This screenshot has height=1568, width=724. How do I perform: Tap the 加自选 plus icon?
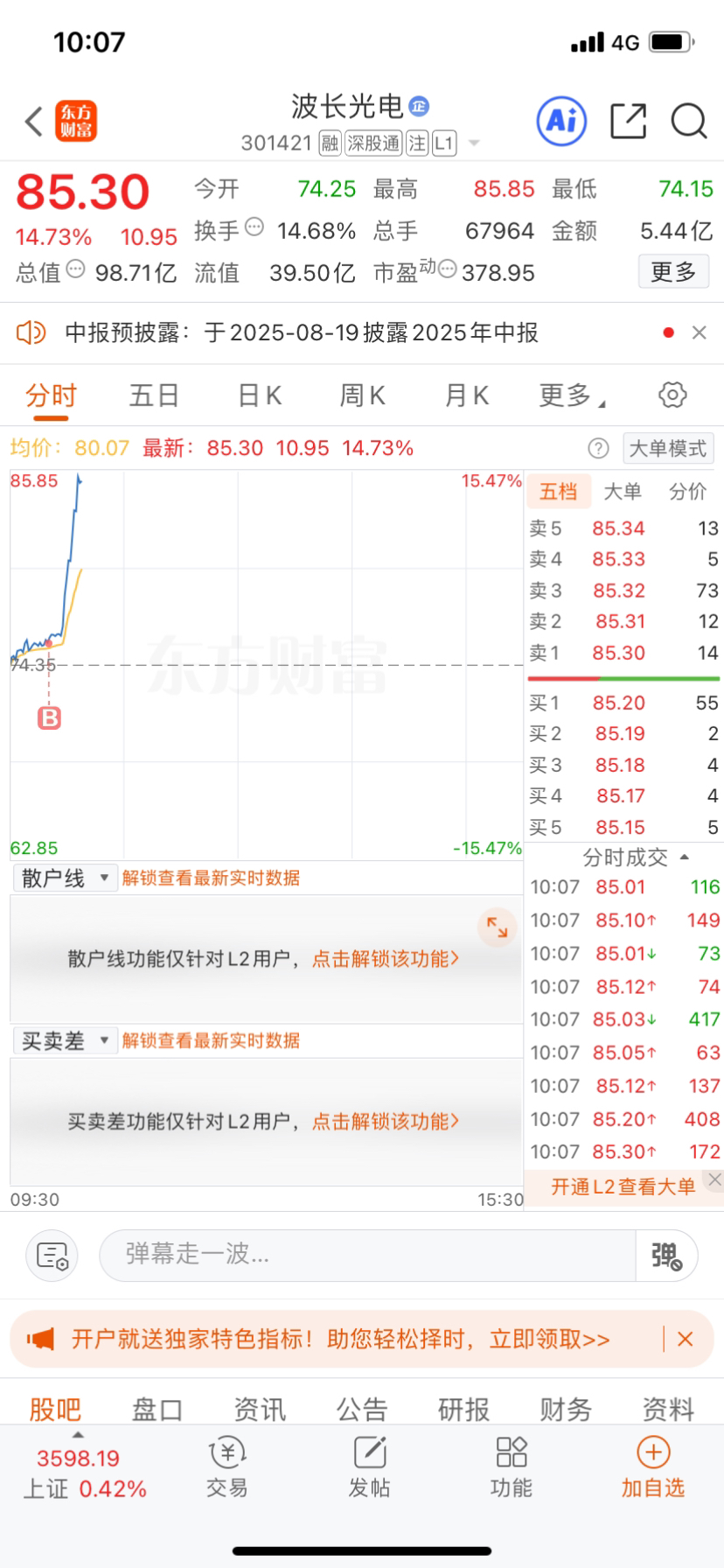pos(653,1452)
